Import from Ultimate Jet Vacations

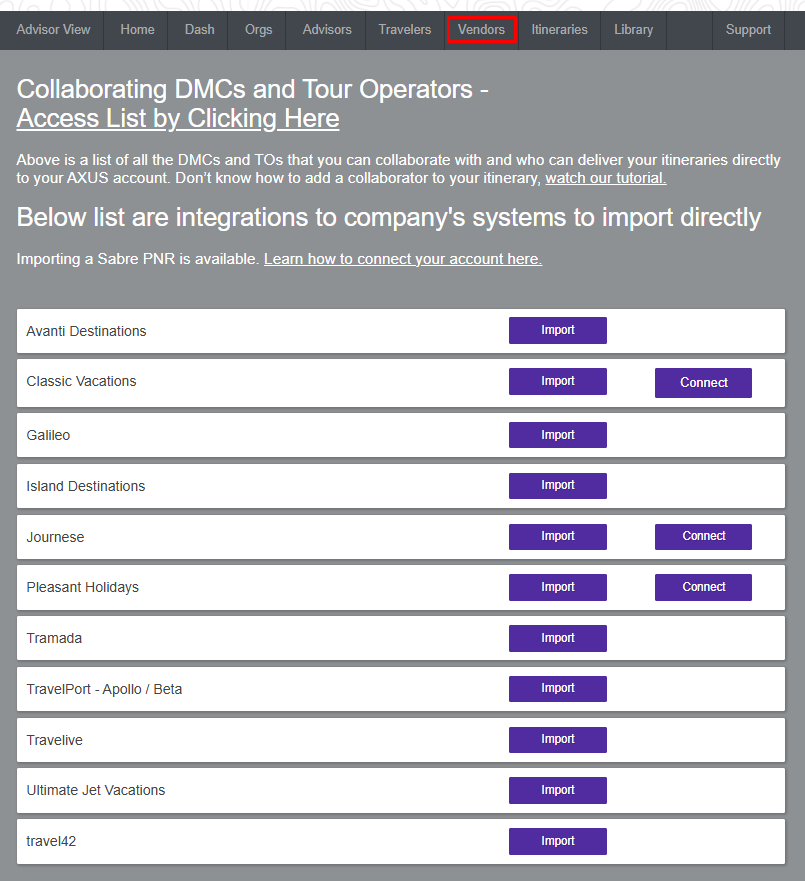pyautogui.click(x=557, y=790)
